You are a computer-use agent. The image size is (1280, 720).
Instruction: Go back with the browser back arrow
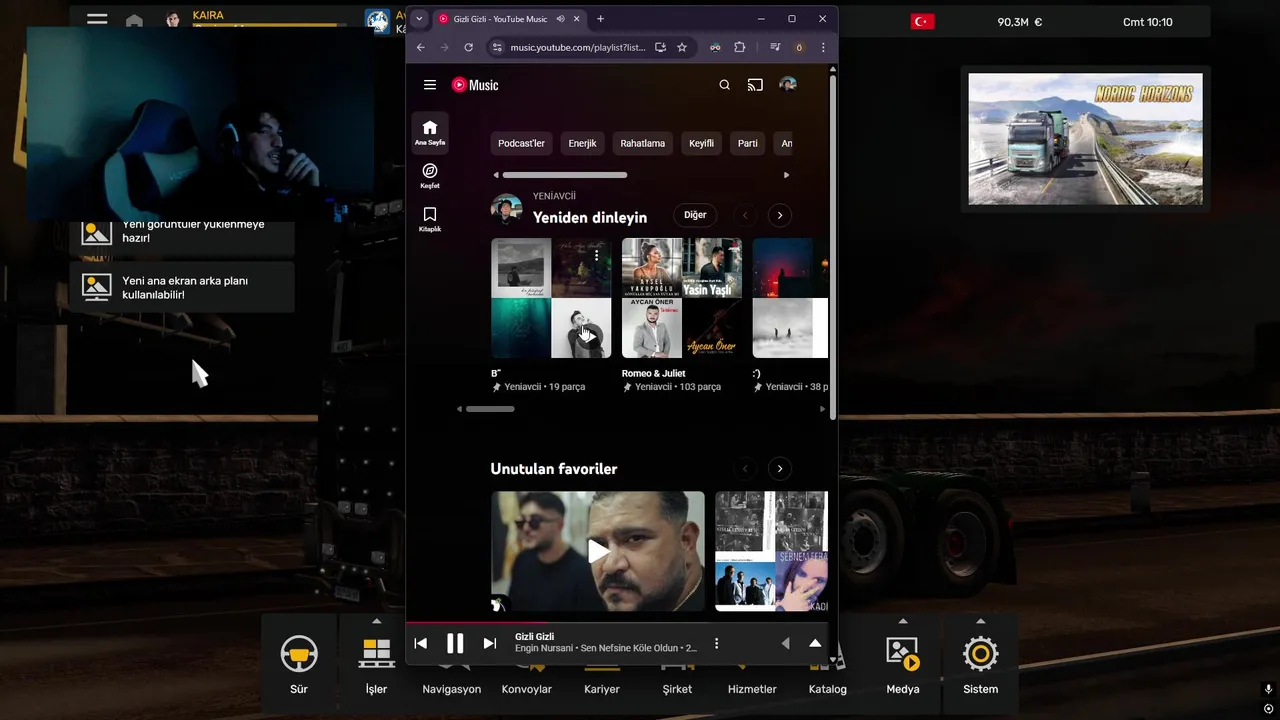[x=421, y=47]
